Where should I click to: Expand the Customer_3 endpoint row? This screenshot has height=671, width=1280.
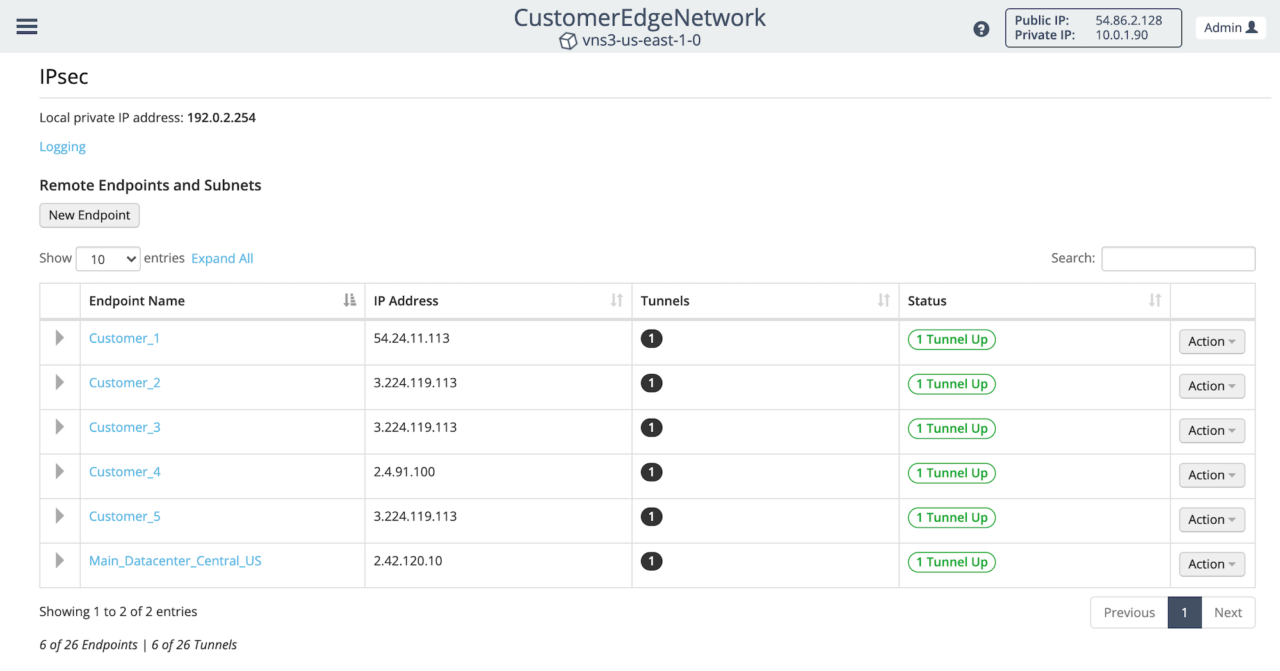59,427
